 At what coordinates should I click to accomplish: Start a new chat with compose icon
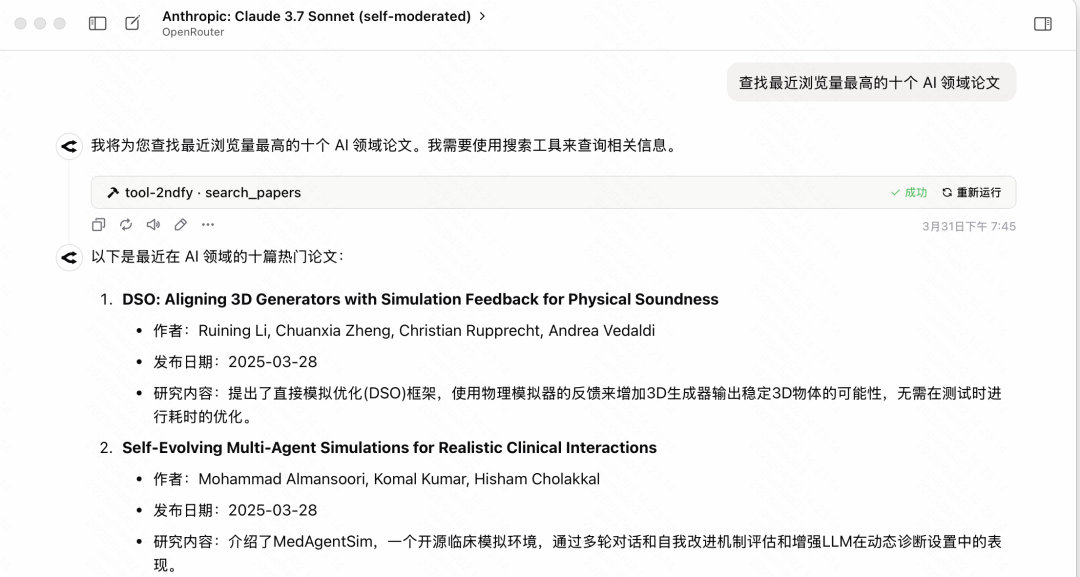(x=132, y=23)
